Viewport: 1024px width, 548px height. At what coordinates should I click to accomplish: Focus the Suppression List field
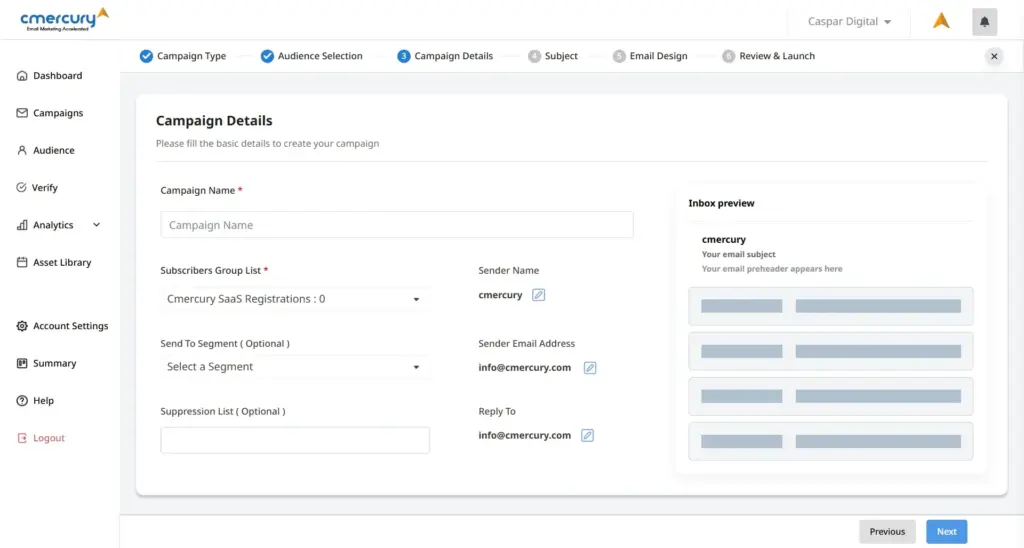point(295,440)
